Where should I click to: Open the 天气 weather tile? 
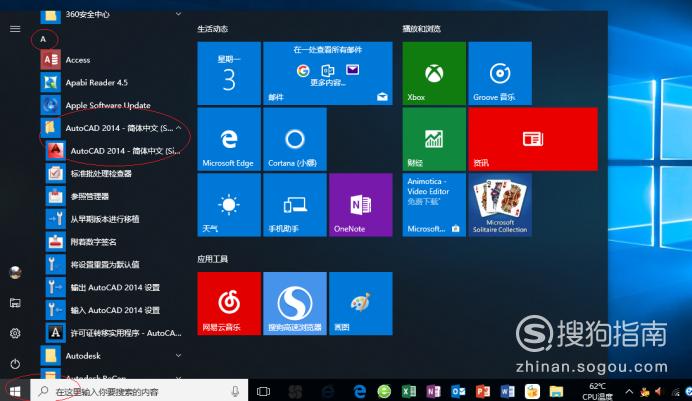pos(229,205)
